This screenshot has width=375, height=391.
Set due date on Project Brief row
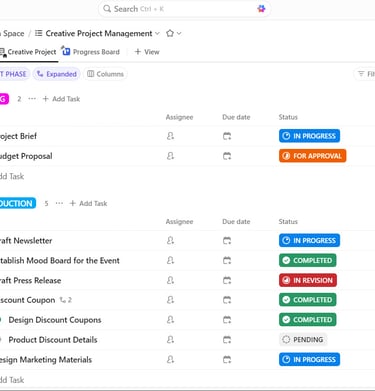(x=227, y=136)
